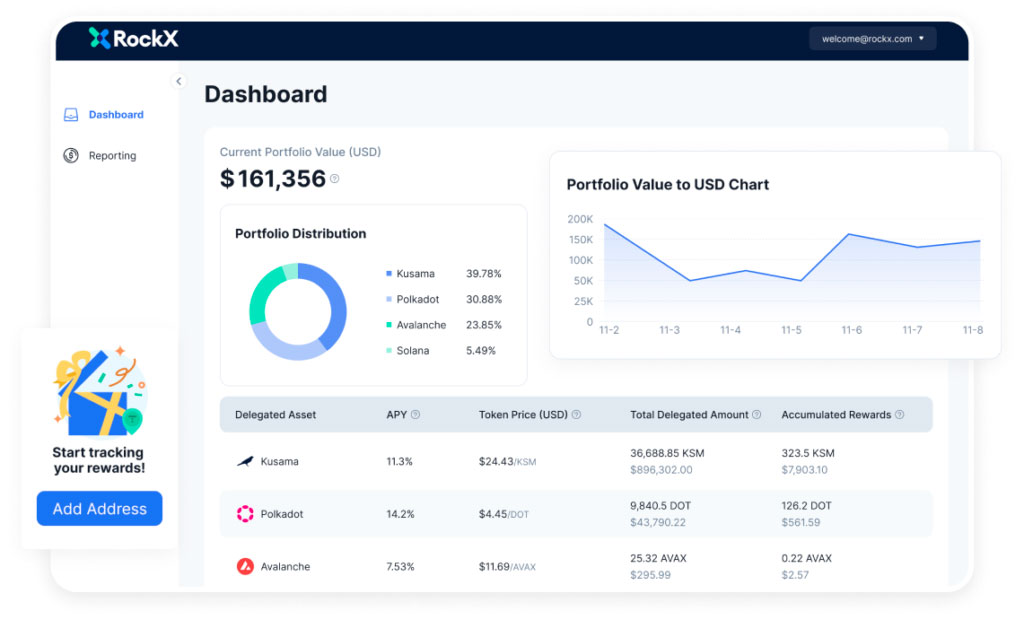Click the Avalanche logo icon in table
The width and height of the screenshot is (1024, 620).
[x=245, y=566]
